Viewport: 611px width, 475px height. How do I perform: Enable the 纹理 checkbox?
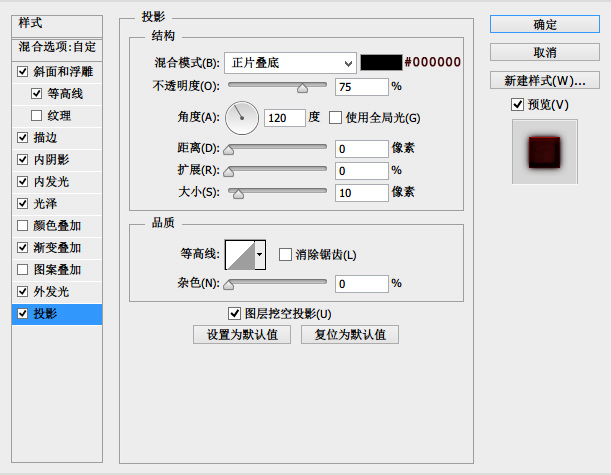pos(36,115)
